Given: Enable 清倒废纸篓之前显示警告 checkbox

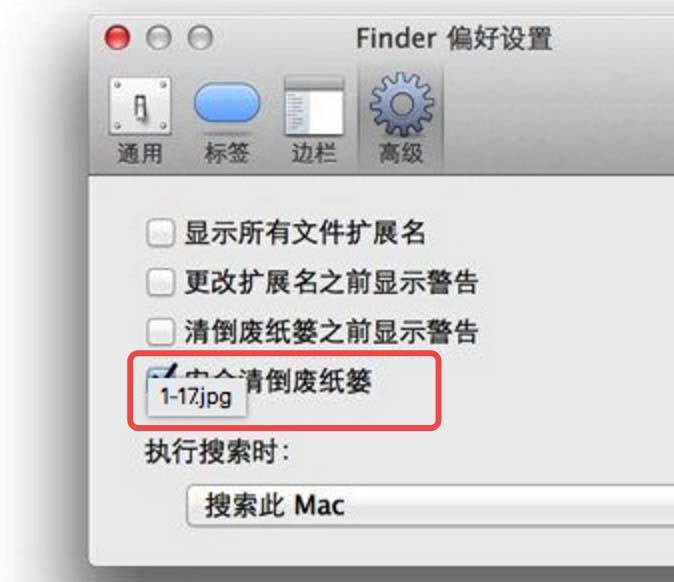Looking at the screenshot, I should click(160, 331).
